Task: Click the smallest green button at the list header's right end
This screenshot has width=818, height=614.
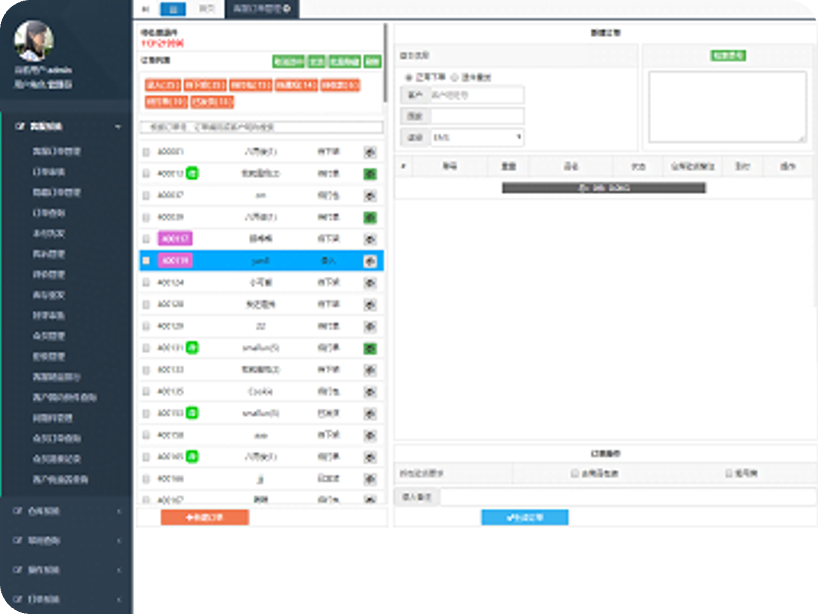Action: point(372,61)
